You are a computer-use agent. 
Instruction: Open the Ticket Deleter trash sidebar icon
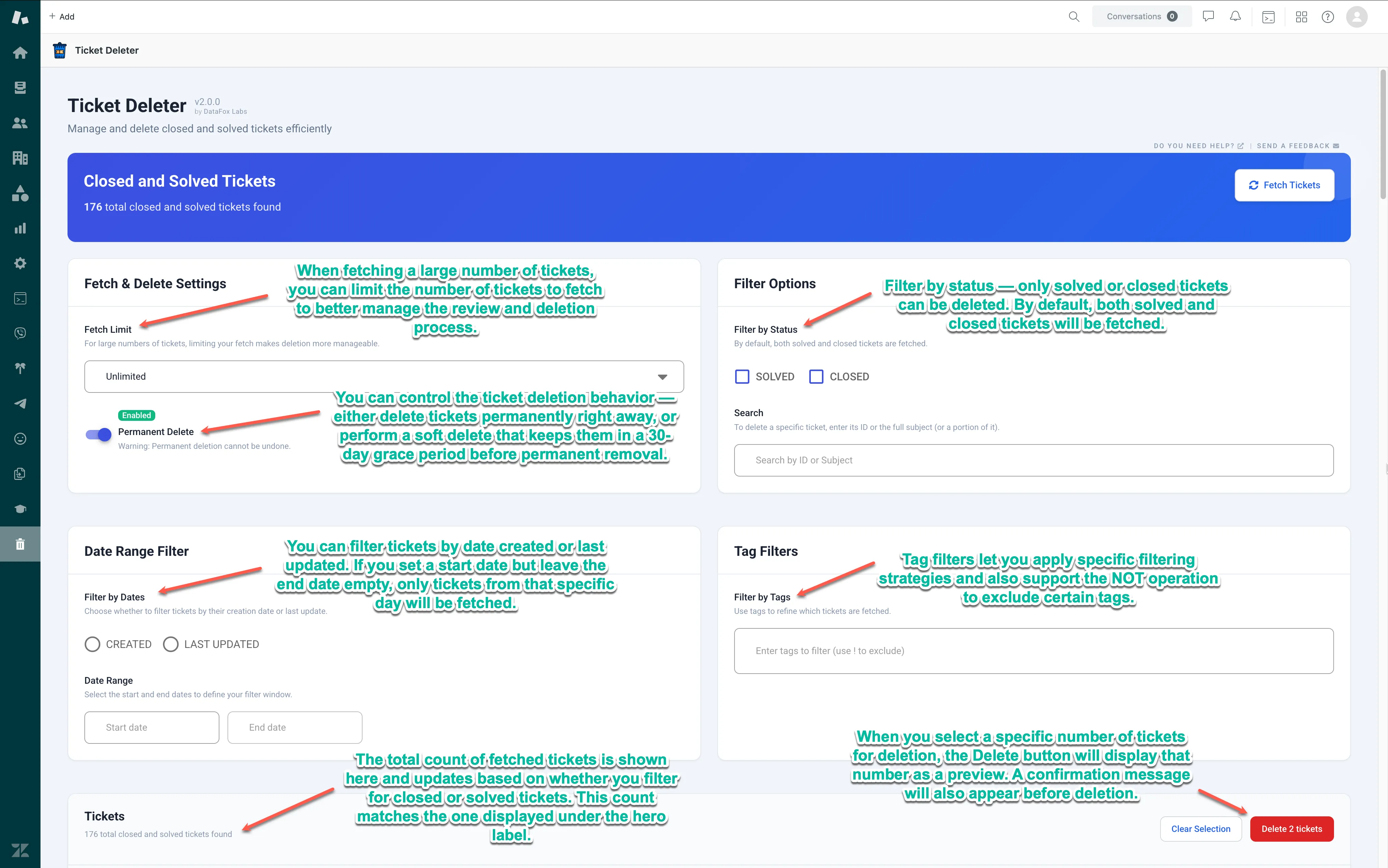pos(20,544)
